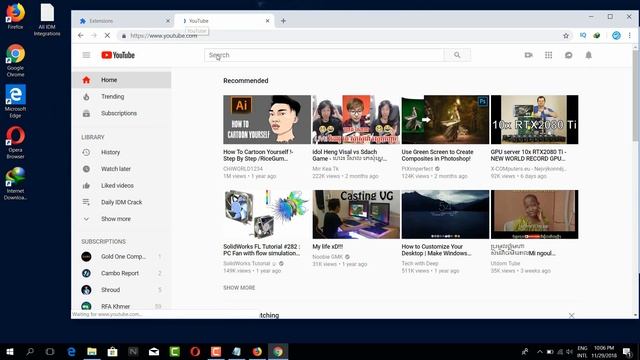This screenshot has width=640, height=360.
Task: Click the browser address bar URL
Action: 164,36
